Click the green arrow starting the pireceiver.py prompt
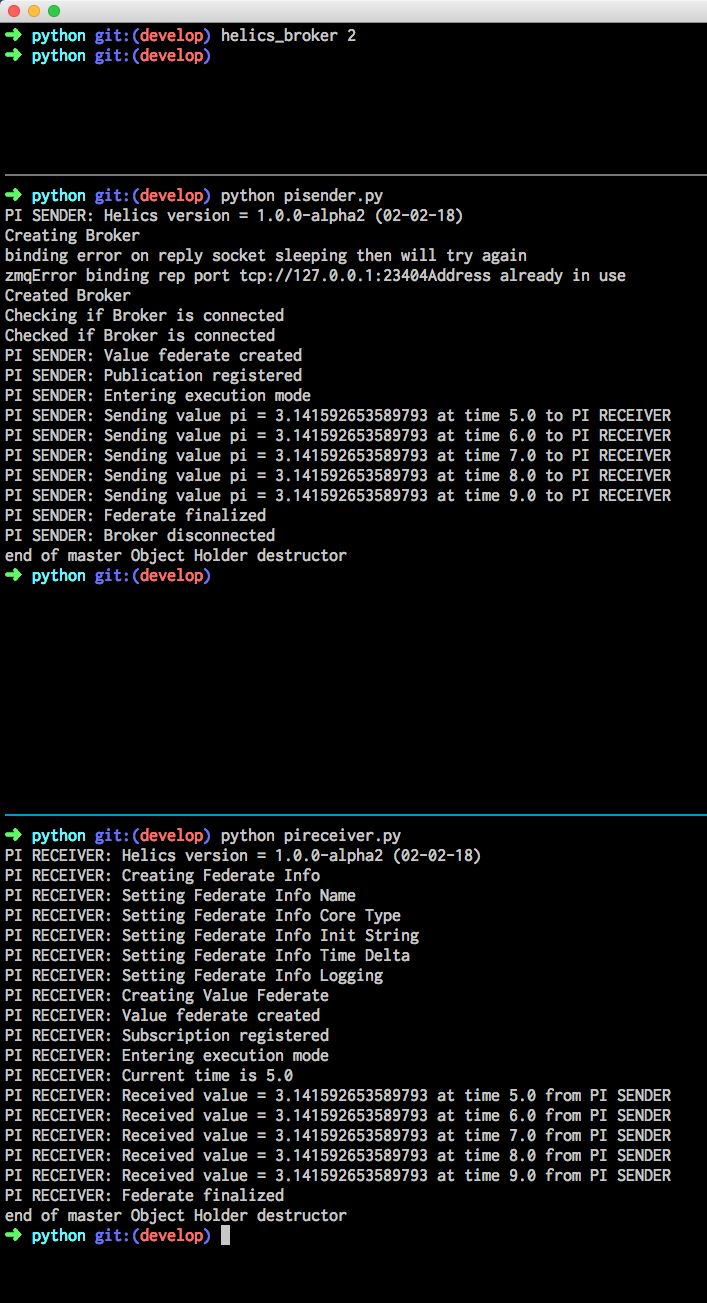This screenshot has height=1303, width=707. [15, 835]
